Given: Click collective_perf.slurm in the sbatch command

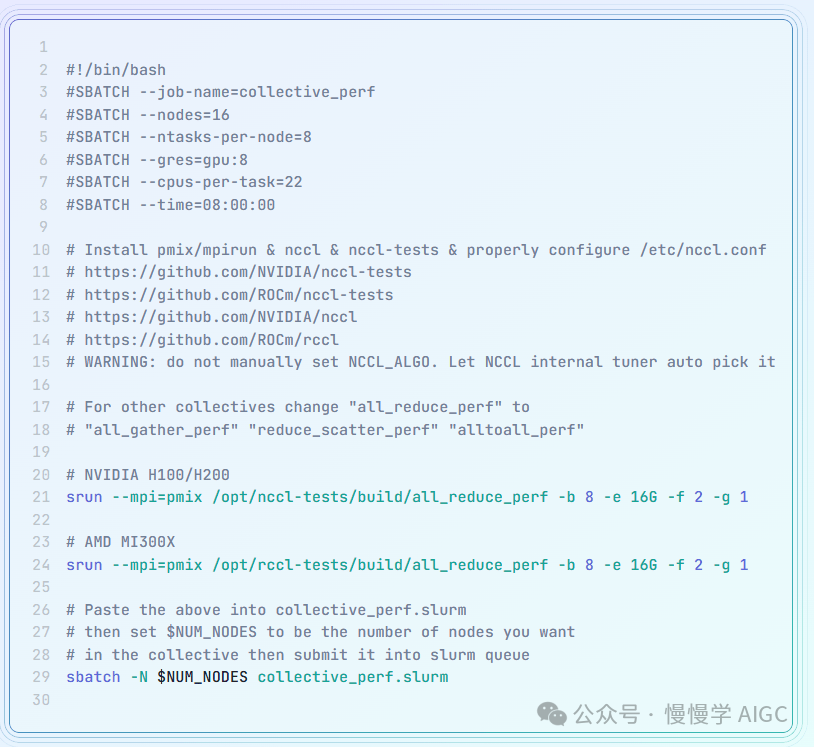Looking at the screenshot, I should (352, 677).
